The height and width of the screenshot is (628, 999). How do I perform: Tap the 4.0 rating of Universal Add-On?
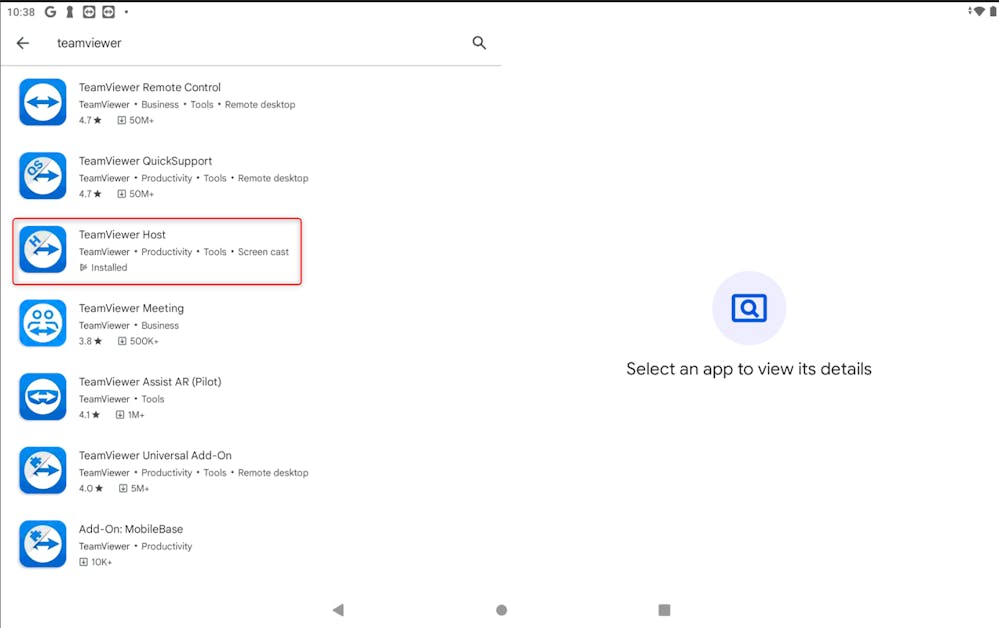[90, 489]
